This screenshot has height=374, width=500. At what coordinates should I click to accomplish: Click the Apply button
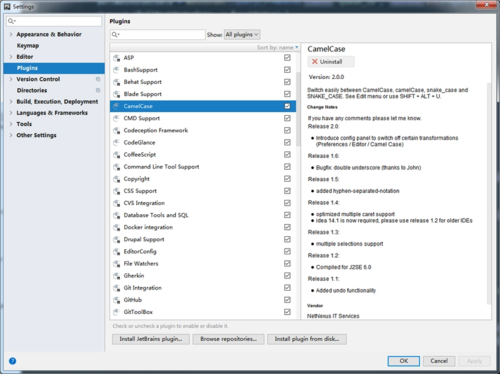(474, 361)
